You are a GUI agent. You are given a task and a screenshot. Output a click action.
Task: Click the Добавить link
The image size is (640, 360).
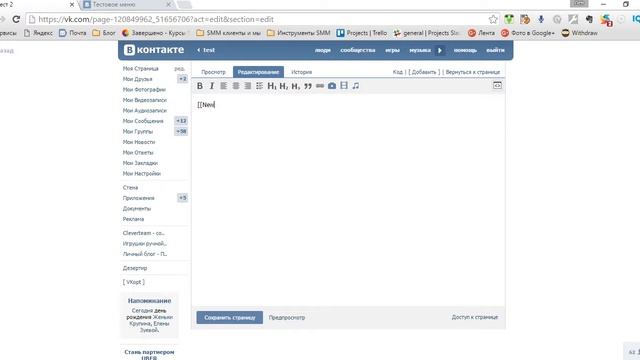coord(424,72)
